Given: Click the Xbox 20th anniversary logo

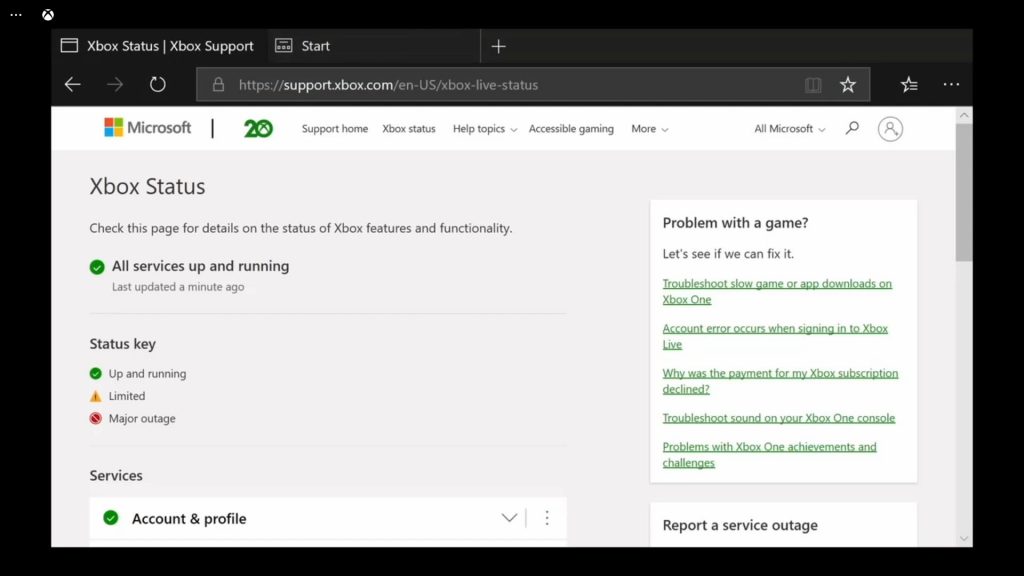Looking at the screenshot, I should (258, 129).
